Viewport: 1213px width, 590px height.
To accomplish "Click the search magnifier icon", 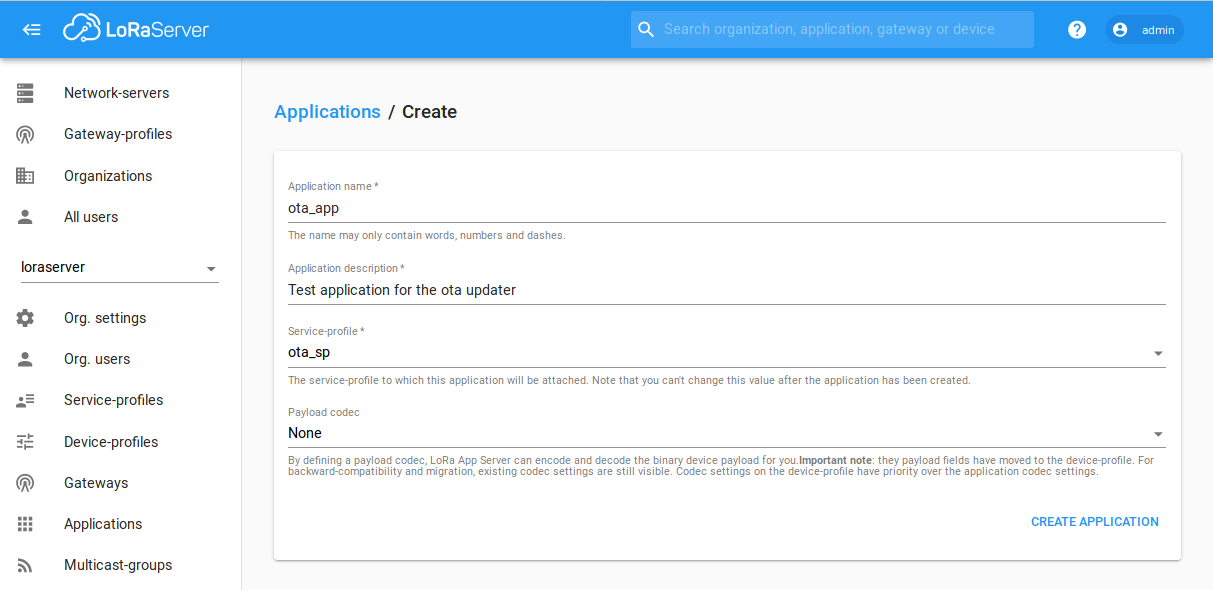I will 645,29.
